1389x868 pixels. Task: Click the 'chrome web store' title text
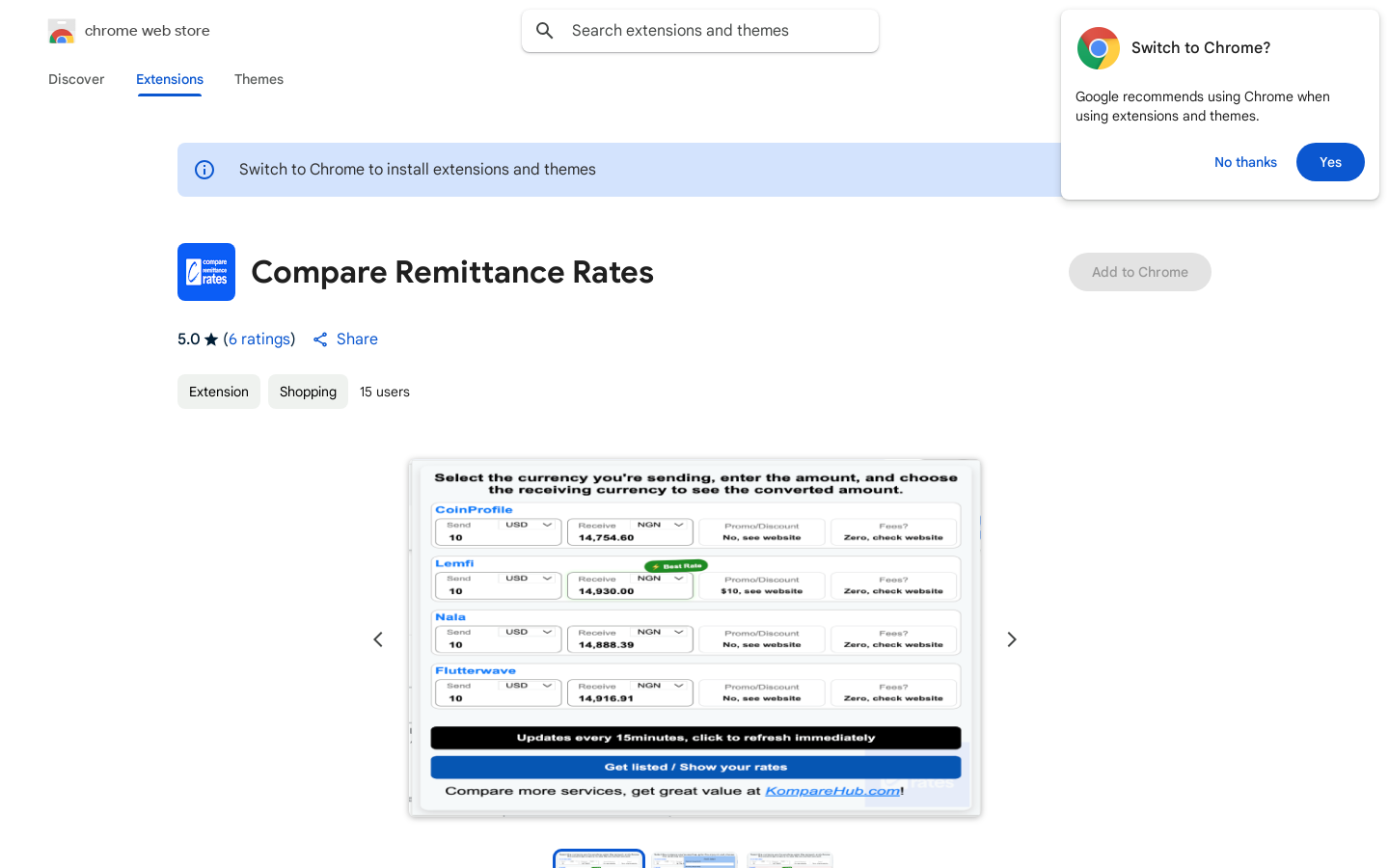click(148, 31)
